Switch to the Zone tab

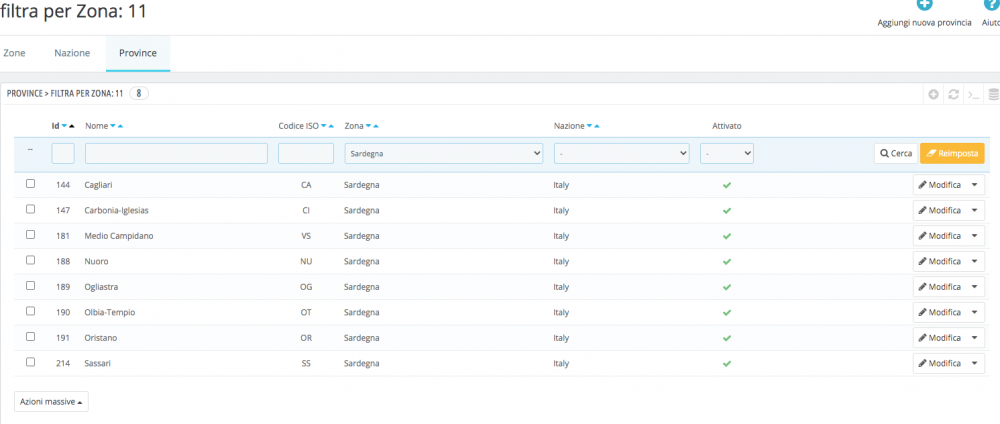[x=14, y=53]
